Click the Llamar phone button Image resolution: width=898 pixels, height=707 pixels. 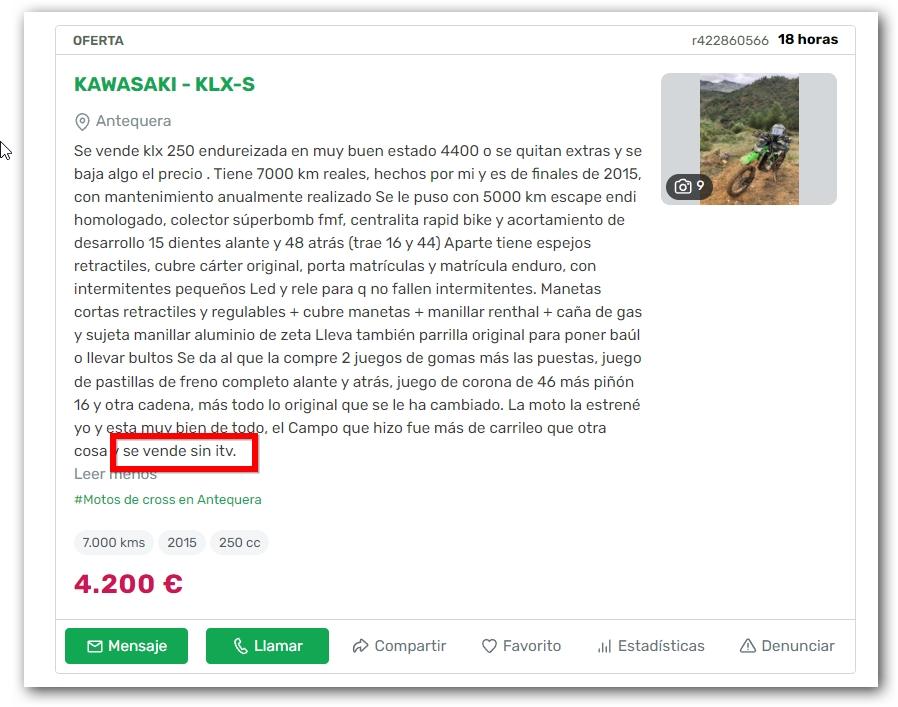267,646
